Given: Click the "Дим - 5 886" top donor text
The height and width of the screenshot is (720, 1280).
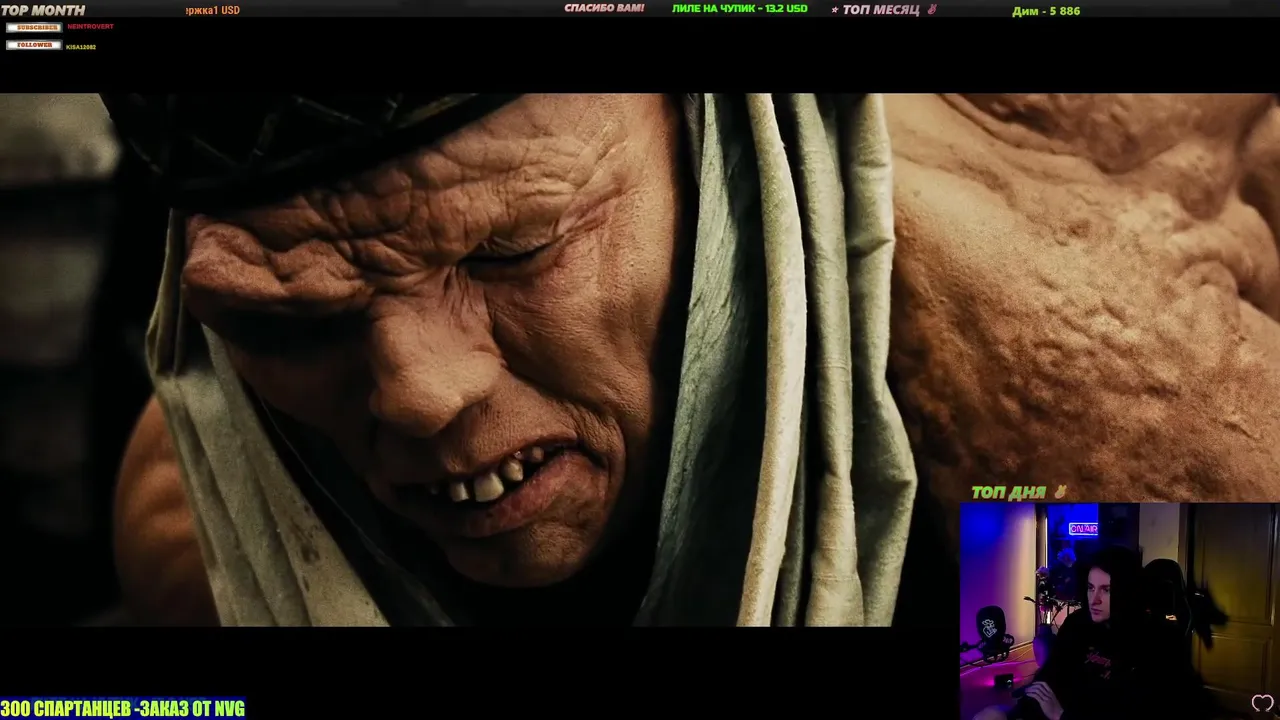Looking at the screenshot, I should click(1046, 11).
